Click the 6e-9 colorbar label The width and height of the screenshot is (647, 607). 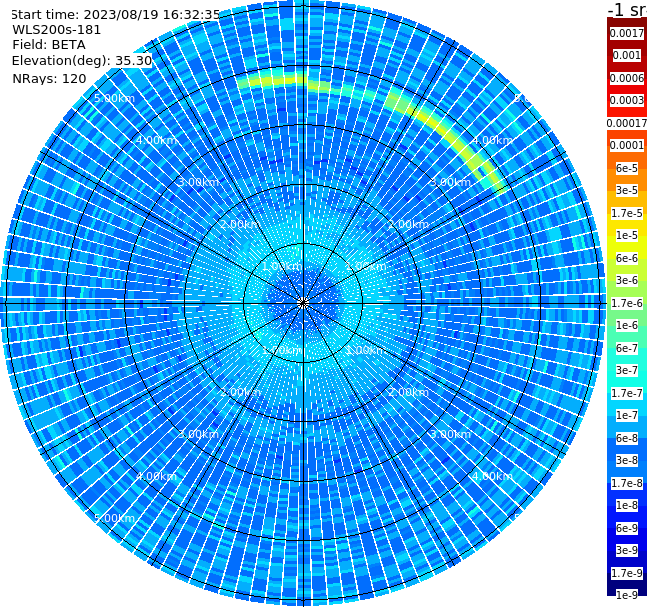627,528
